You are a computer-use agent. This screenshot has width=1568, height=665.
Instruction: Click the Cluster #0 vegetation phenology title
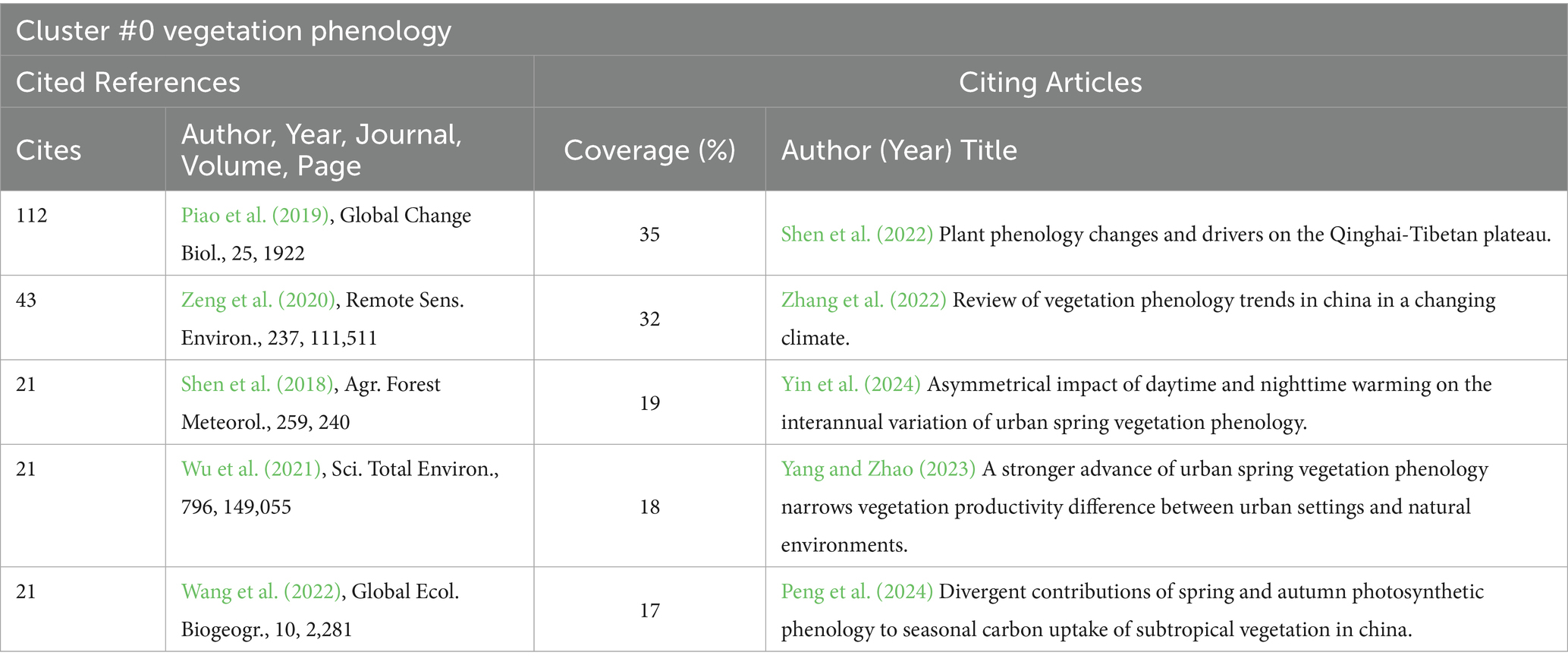(x=234, y=31)
